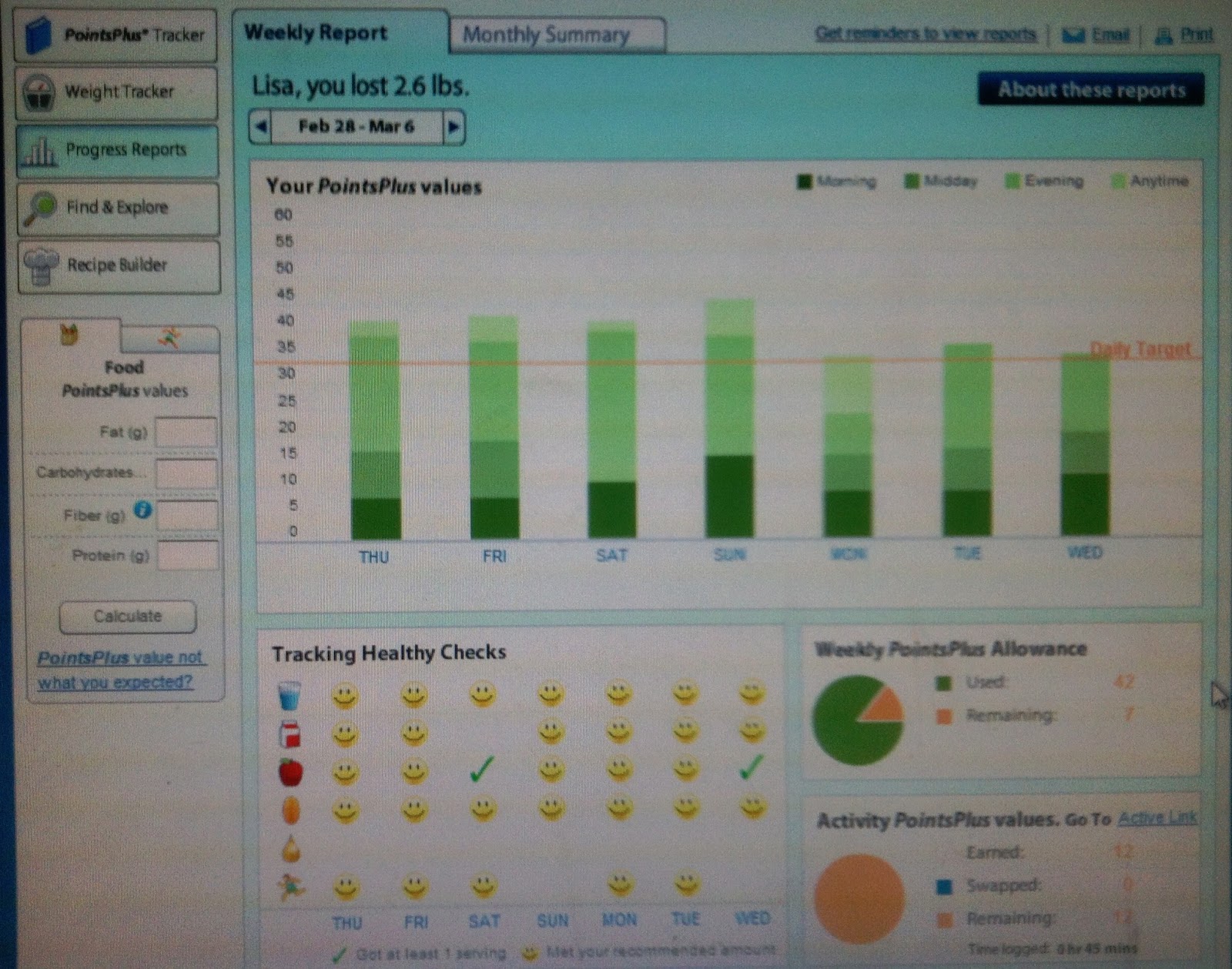Open Find & Explore magnifier icon
The height and width of the screenshot is (969, 1232).
(40, 209)
